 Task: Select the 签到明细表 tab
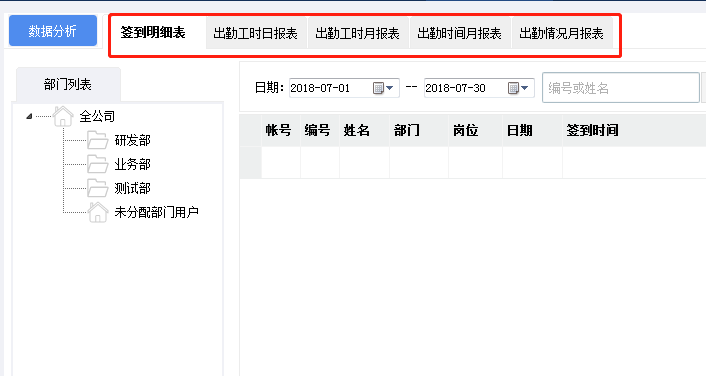(154, 32)
